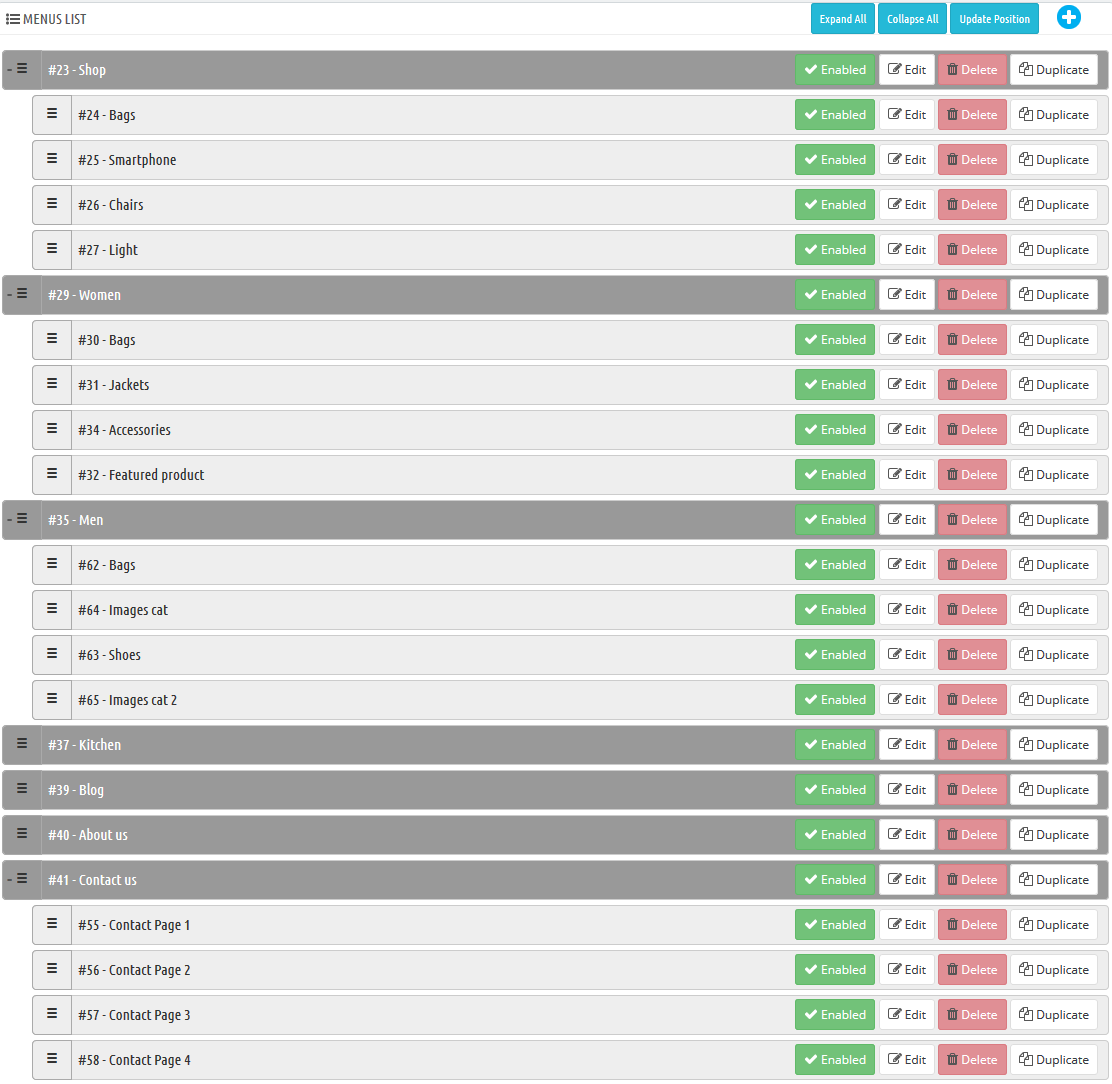
Task: Toggle Enabled status for #34 Accessories
Action: tap(834, 430)
